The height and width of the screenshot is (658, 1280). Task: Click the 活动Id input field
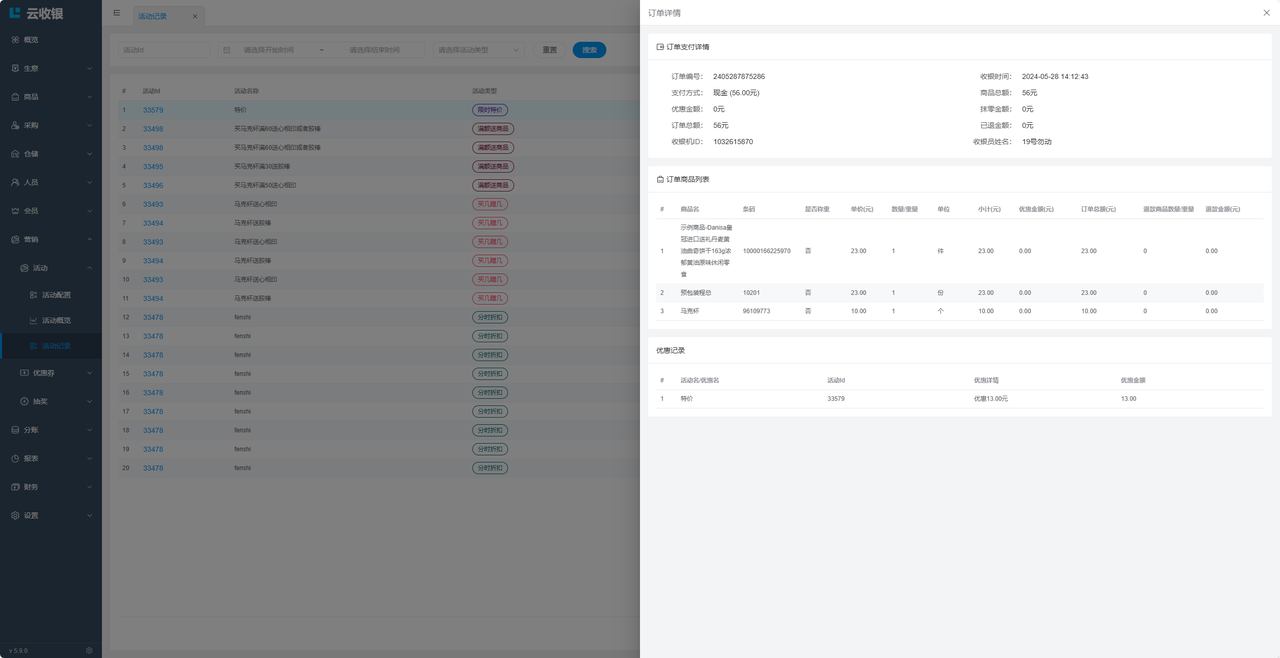pyautogui.click(x=163, y=50)
